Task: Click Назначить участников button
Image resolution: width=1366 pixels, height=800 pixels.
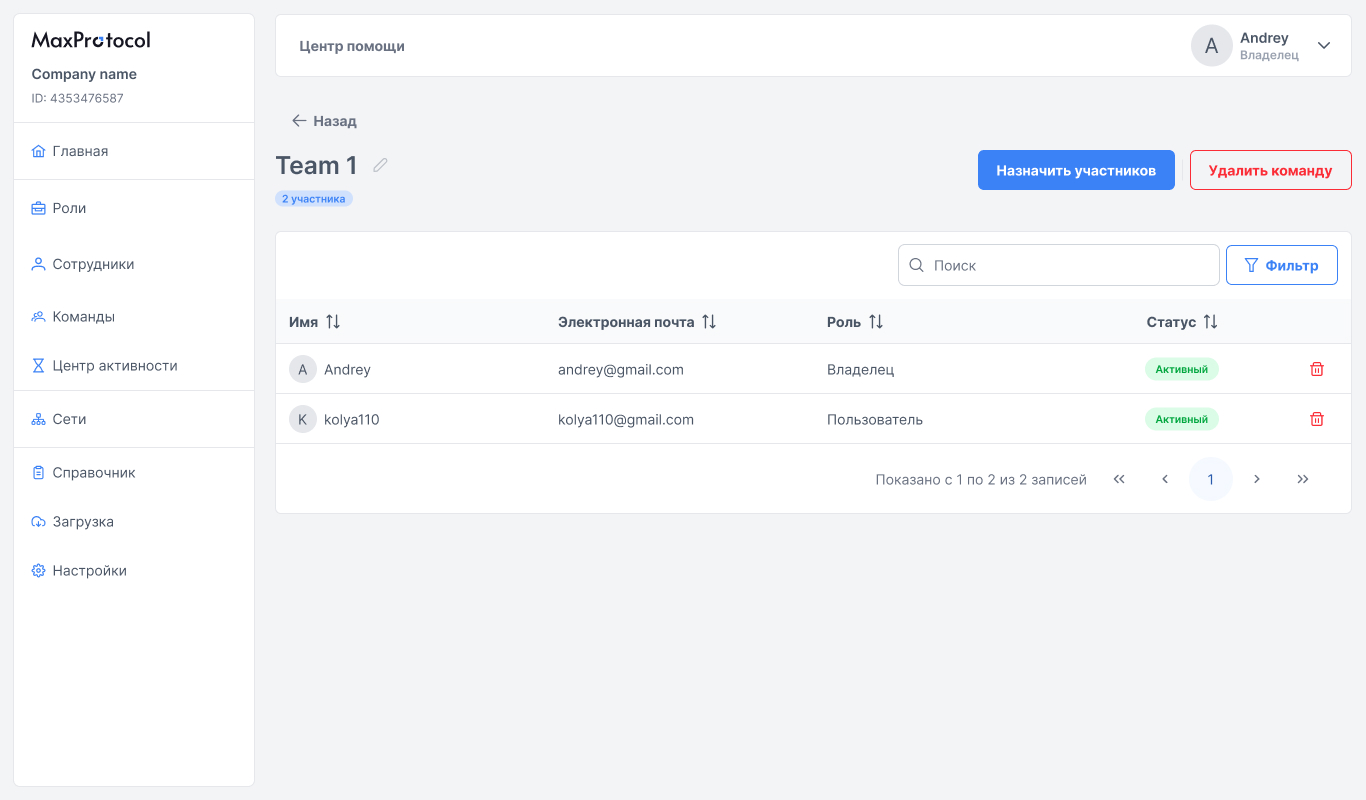Action: (1076, 170)
